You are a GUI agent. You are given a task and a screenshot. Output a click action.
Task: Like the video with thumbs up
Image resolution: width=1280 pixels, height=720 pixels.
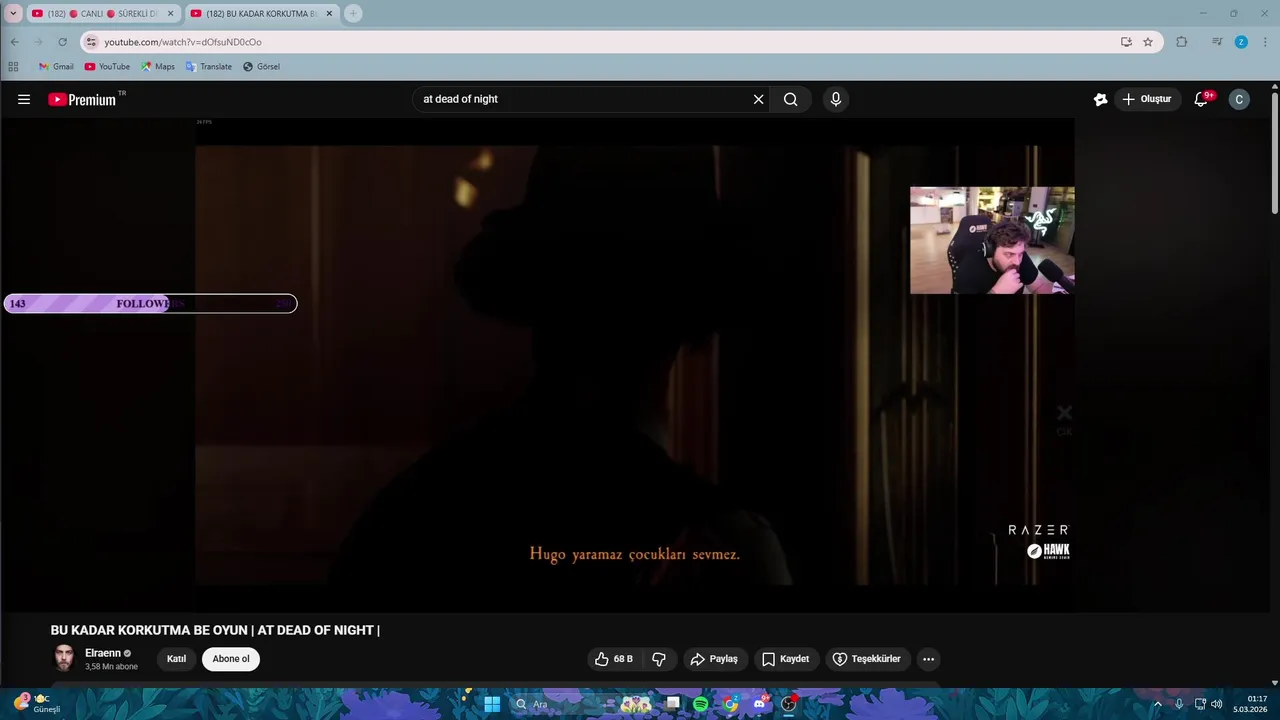(614, 659)
